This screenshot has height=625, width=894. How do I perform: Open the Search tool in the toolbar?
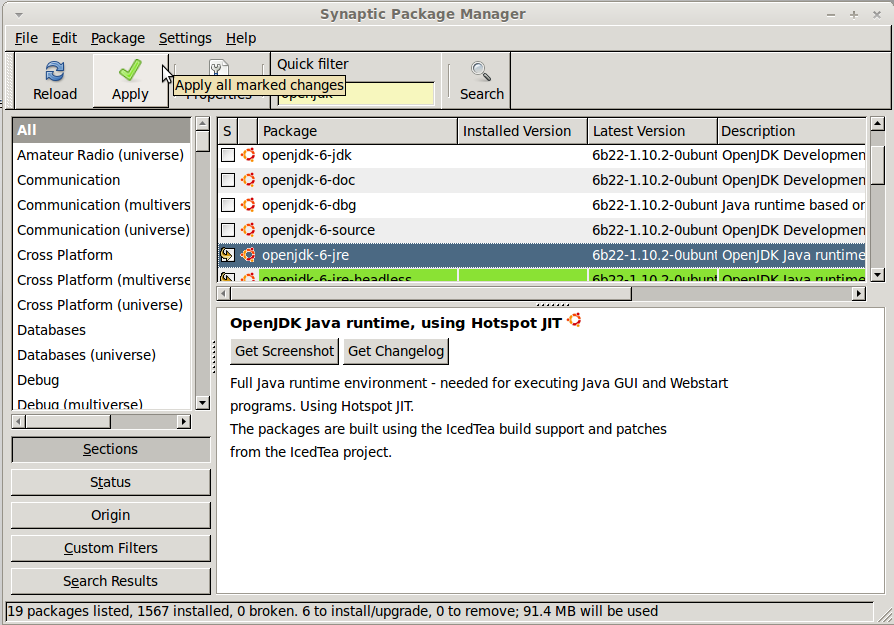click(x=482, y=80)
